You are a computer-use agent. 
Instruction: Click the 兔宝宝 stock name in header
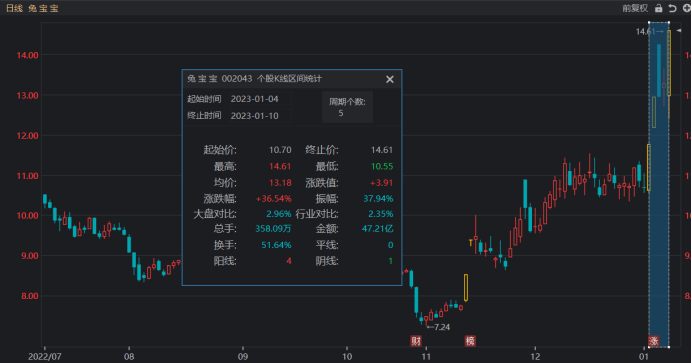43,8
